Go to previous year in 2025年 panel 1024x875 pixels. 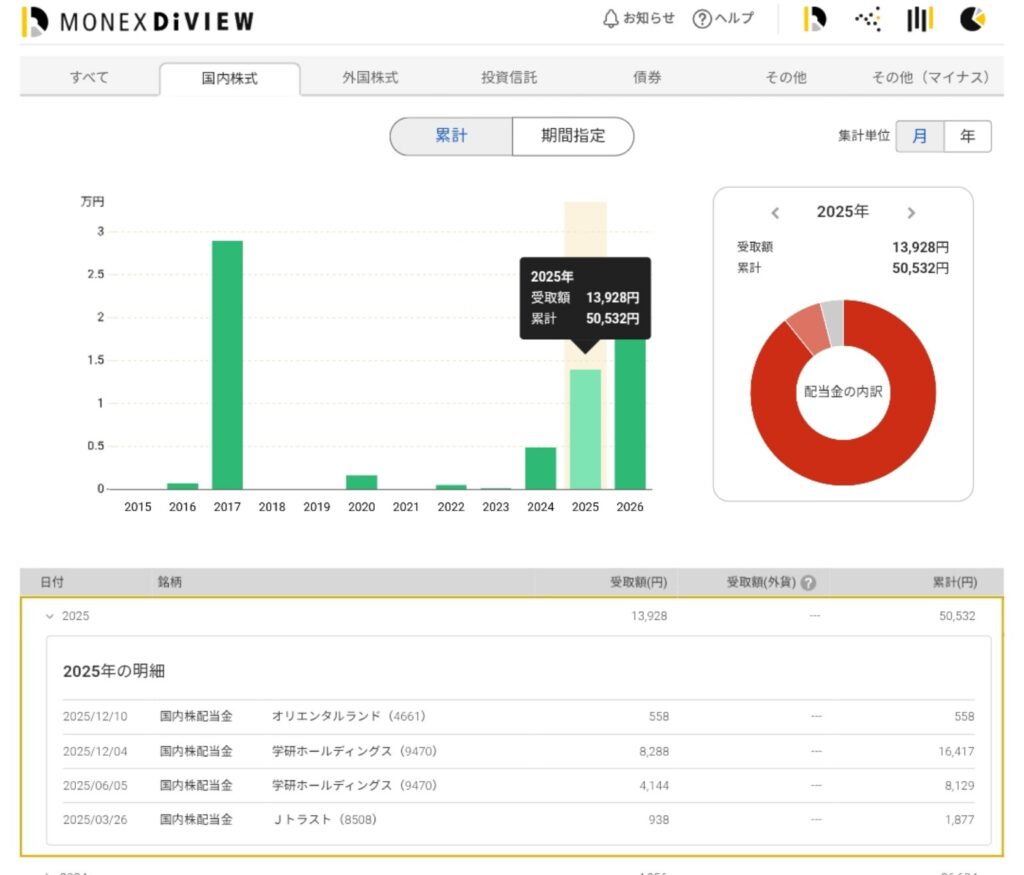[x=775, y=213]
